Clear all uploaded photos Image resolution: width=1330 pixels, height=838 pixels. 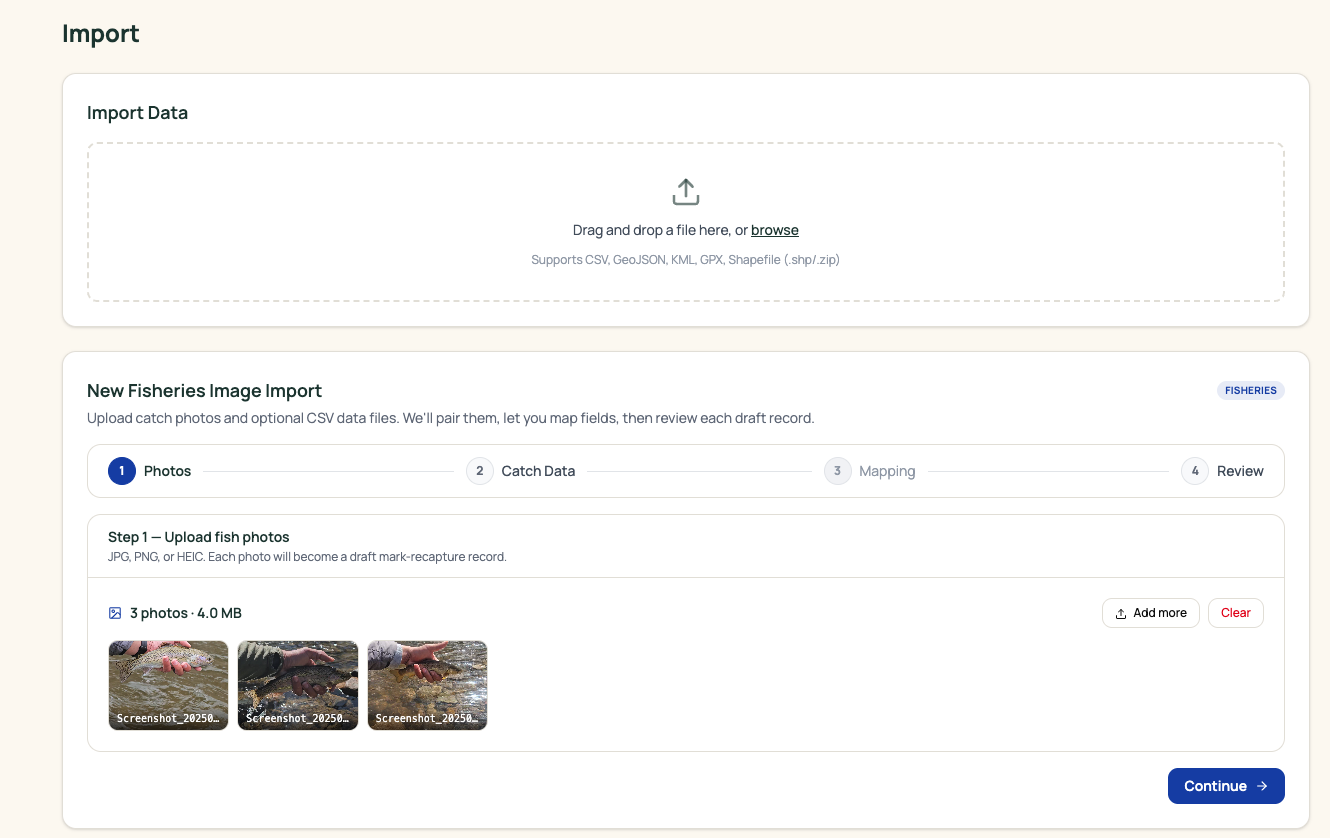pos(1235,613)
